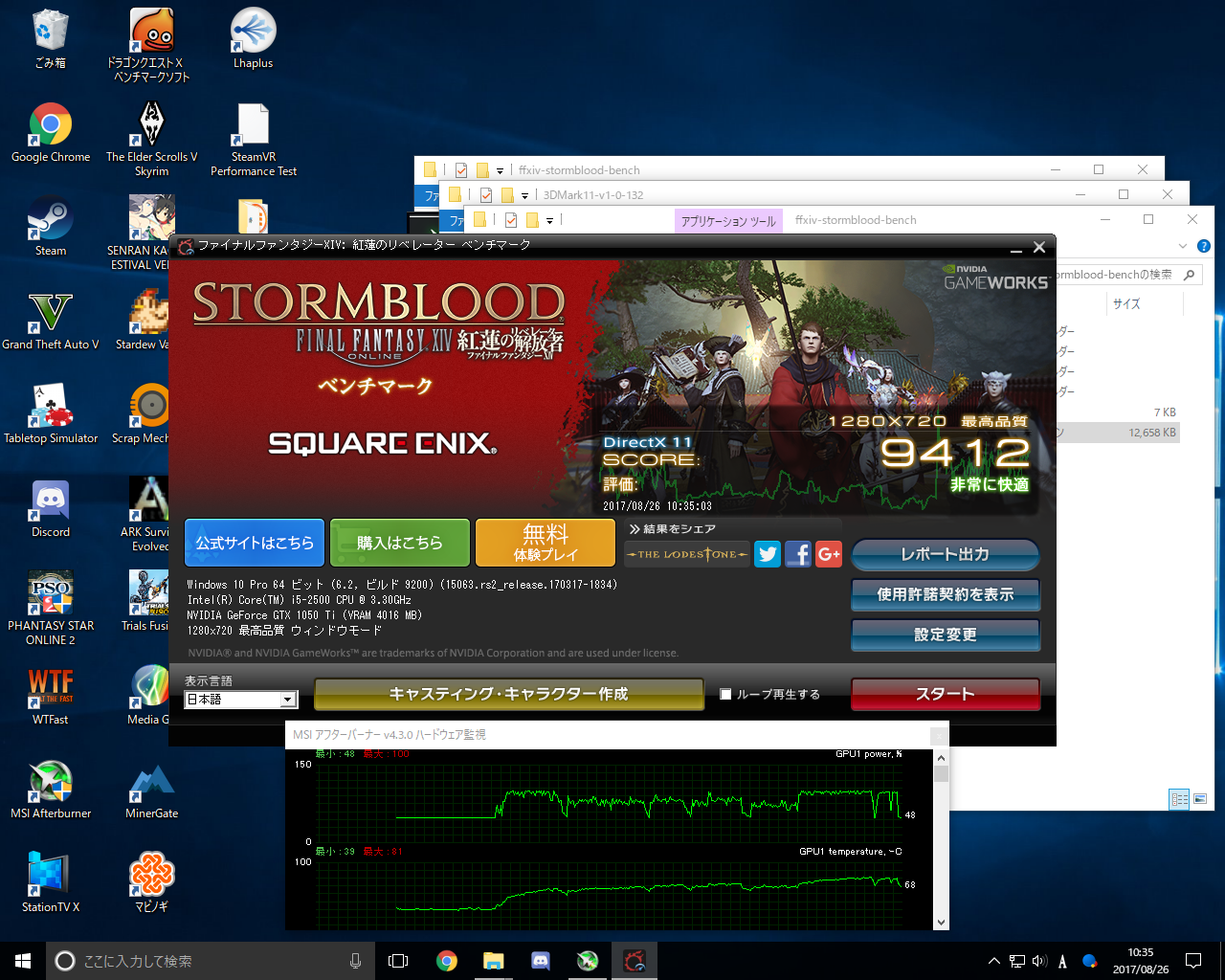Switch Explorer to details view icon
This screenshot has height=980, width=1225.
1180,798
